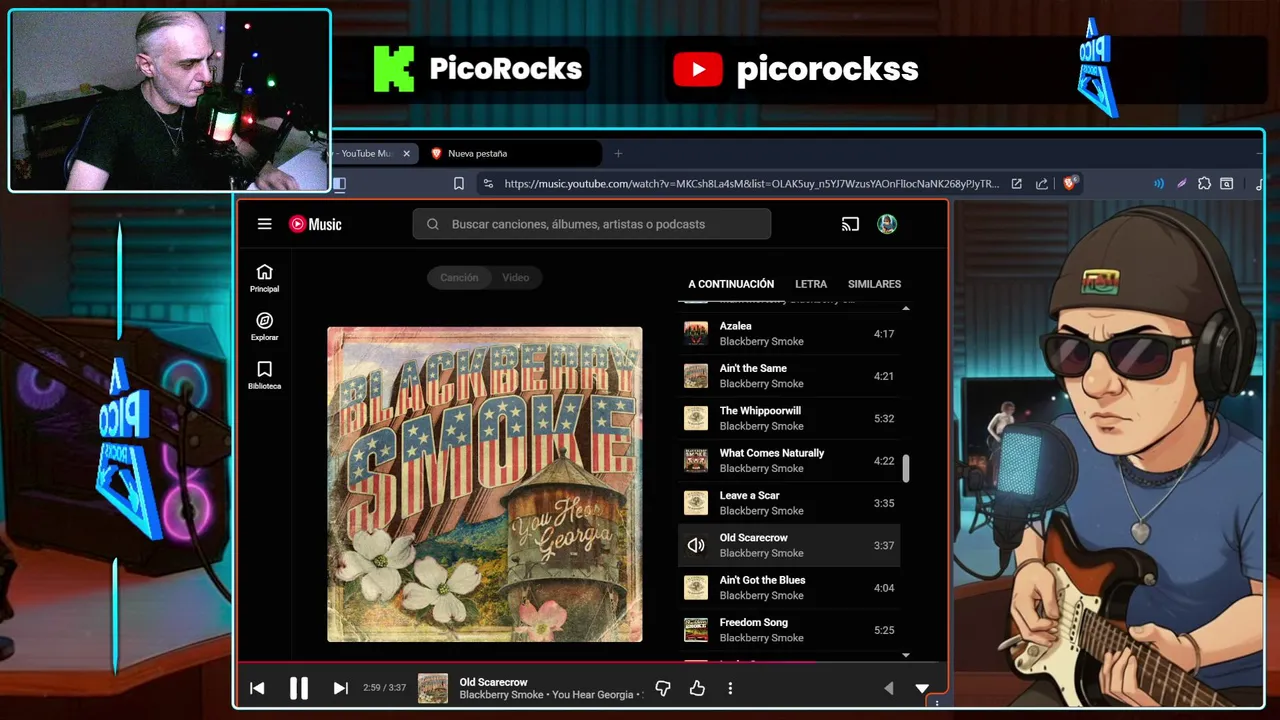The image size is (1280, 720).
Task: Skip to the previous track
Action: tap(257, 688)
